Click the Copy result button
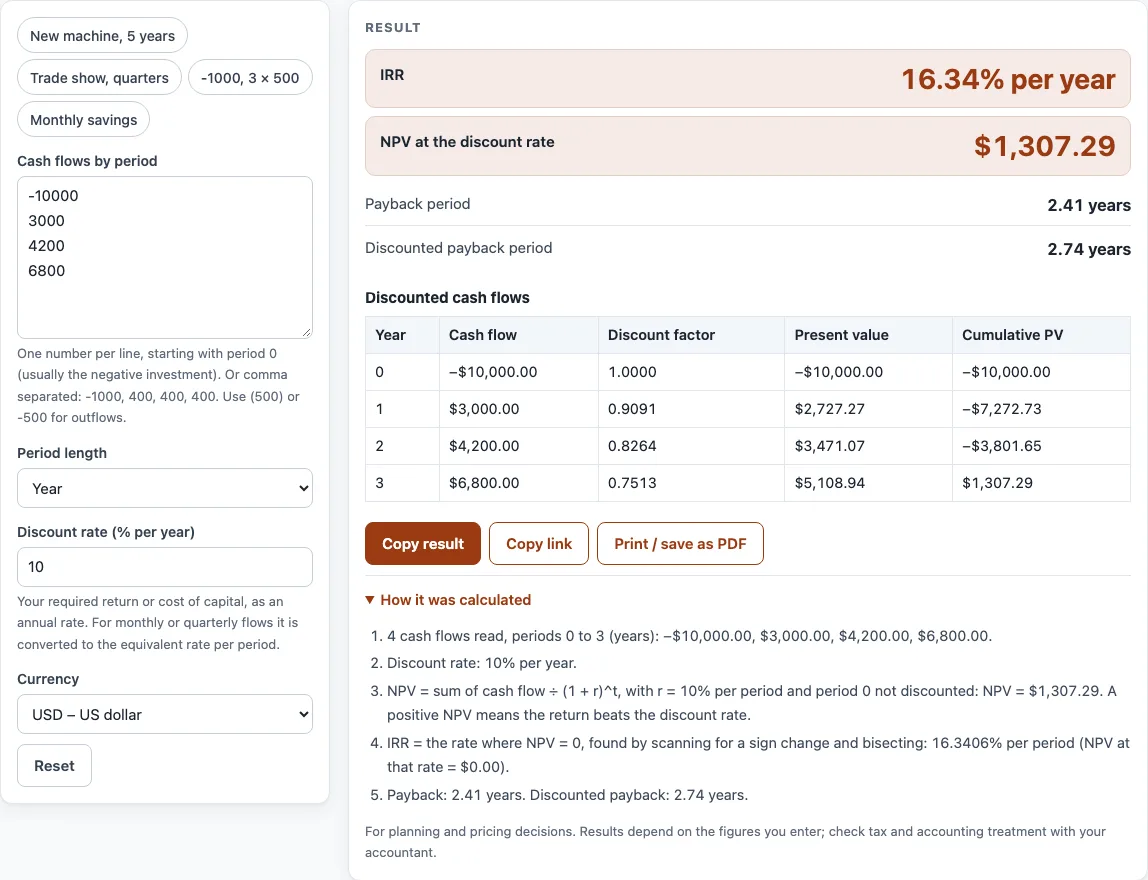 click(x=423, y=543)
